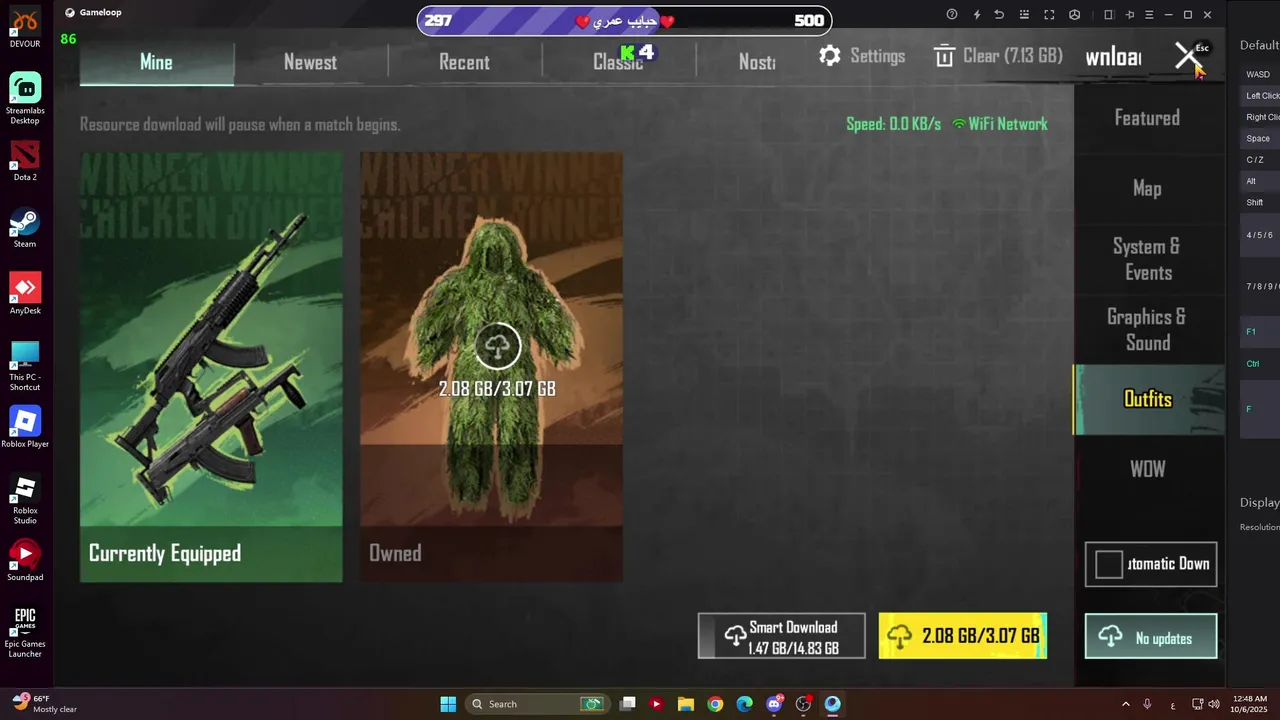1280x720 pixels.
Task: Open volume control in system tray
Action: 1215,704
